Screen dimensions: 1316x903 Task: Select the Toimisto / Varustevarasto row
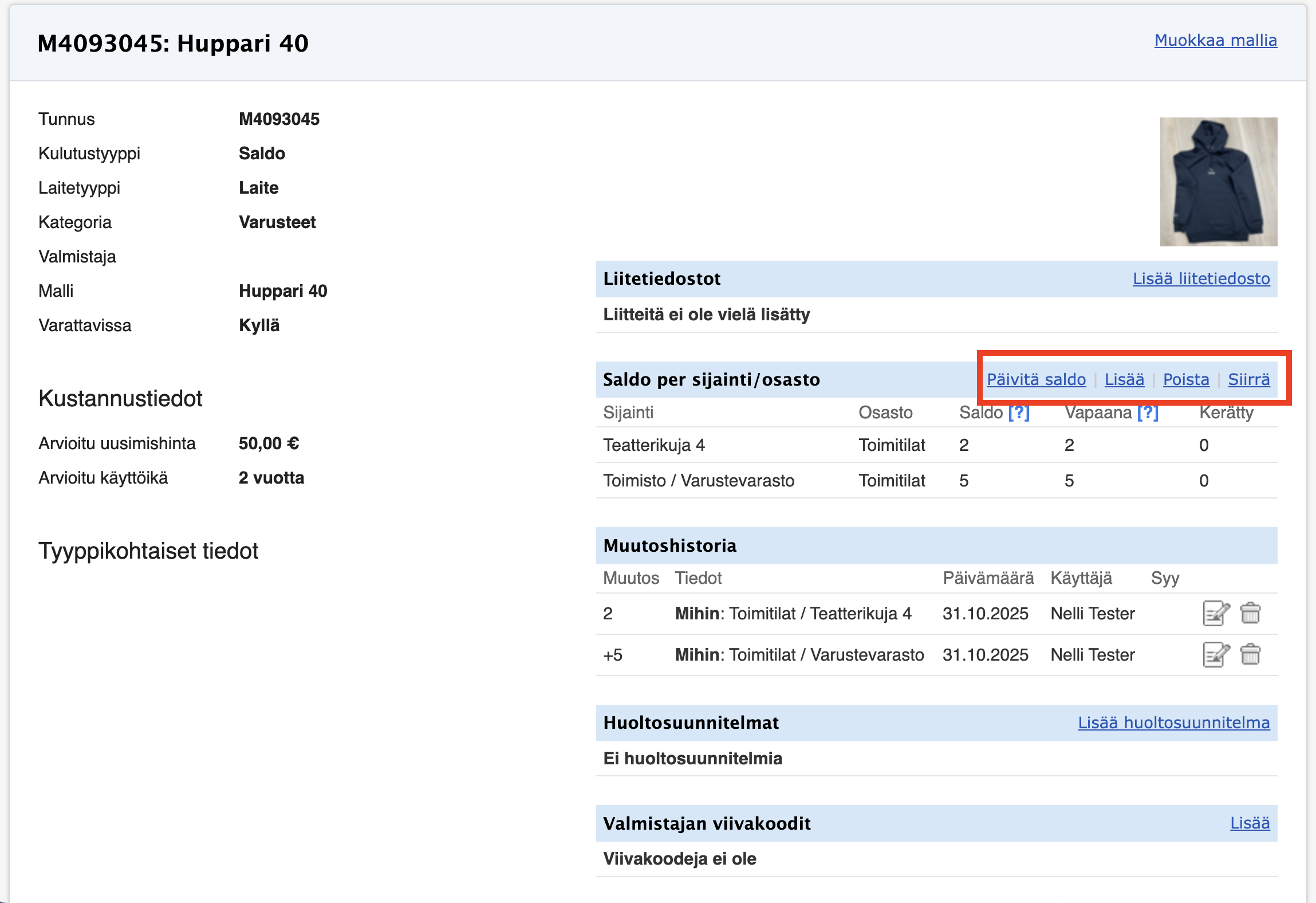[698, 481]
